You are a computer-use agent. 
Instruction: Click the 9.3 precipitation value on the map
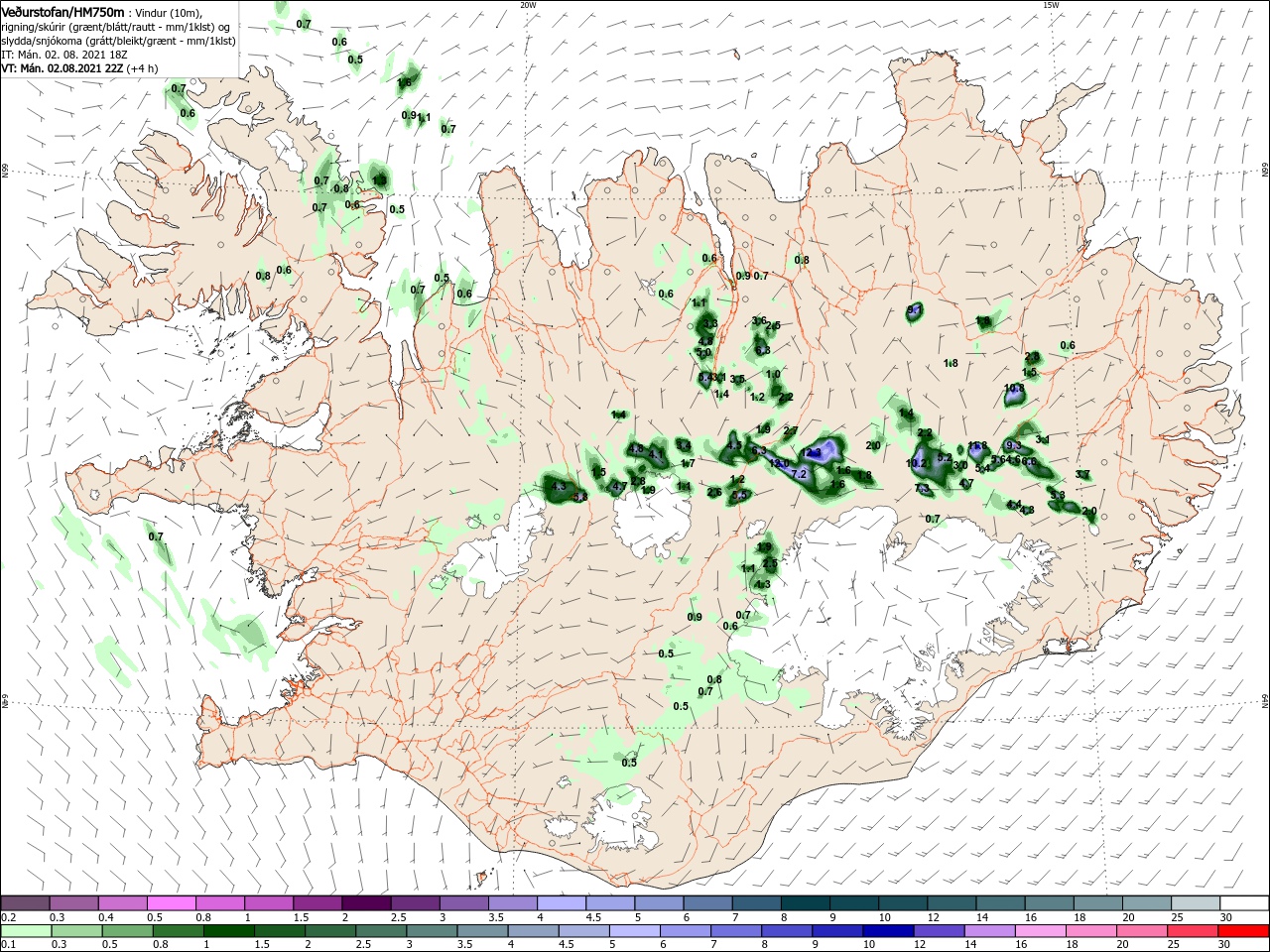click(1013, 446)
